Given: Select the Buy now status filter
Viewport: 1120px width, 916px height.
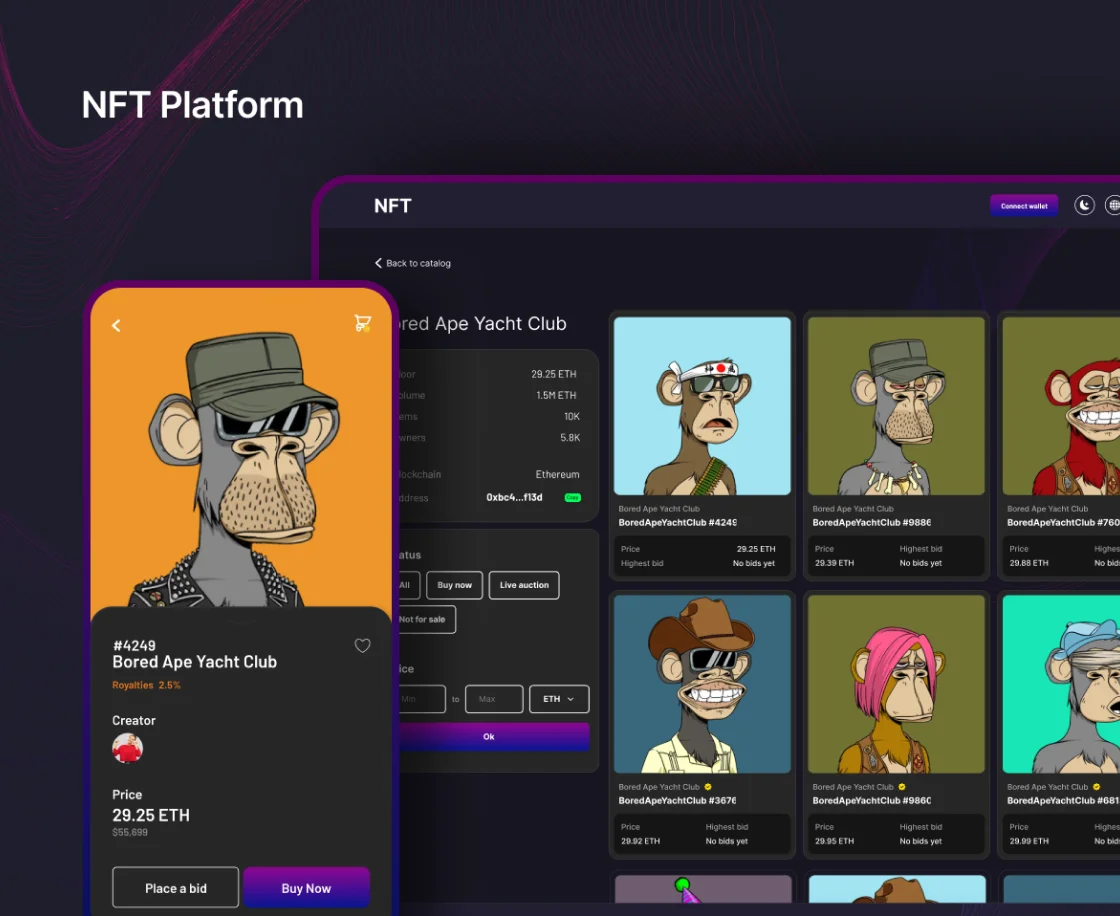Looking at the screenshot, I should click(x=454, y=585).
